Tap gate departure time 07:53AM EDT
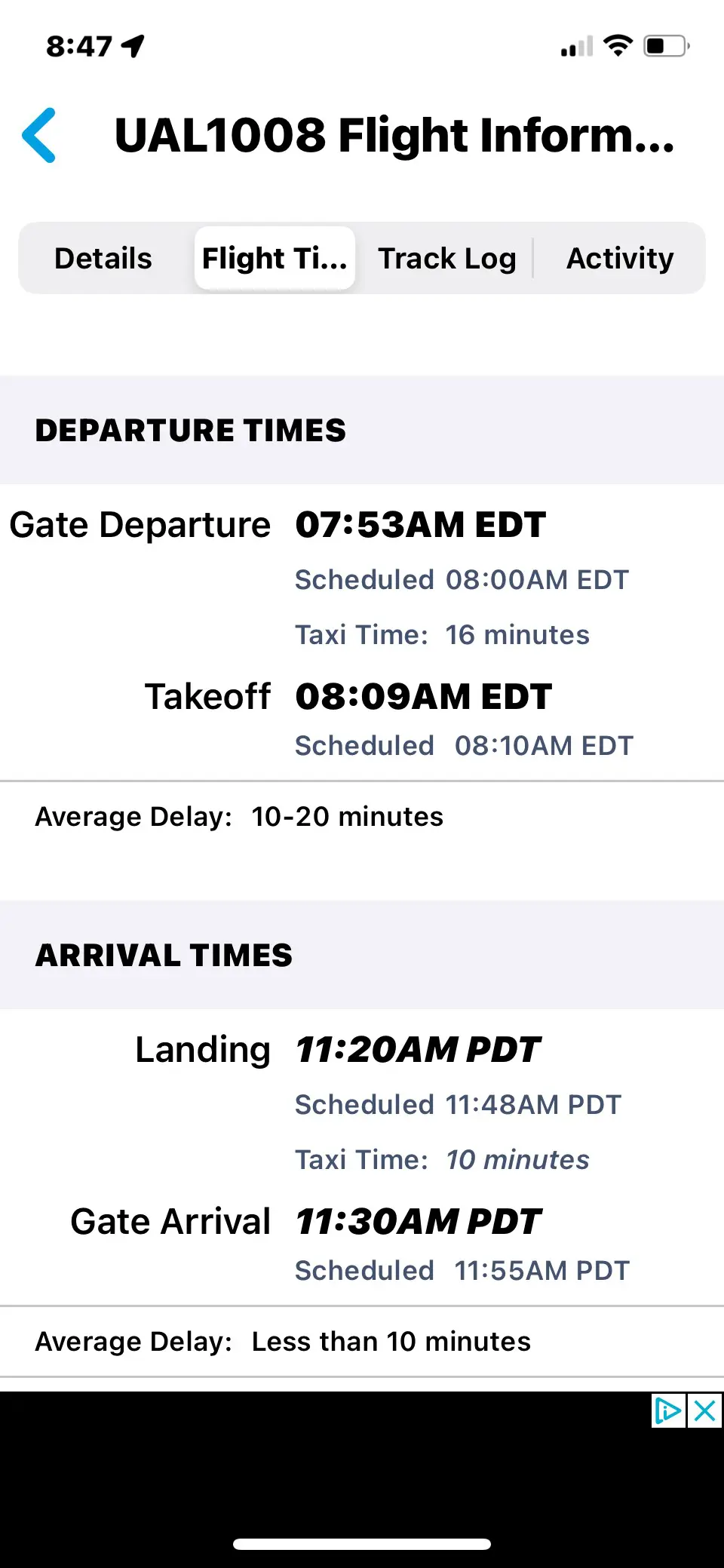Image resolution: width=724 pixels, height=1568 pixels. point(420,525)
